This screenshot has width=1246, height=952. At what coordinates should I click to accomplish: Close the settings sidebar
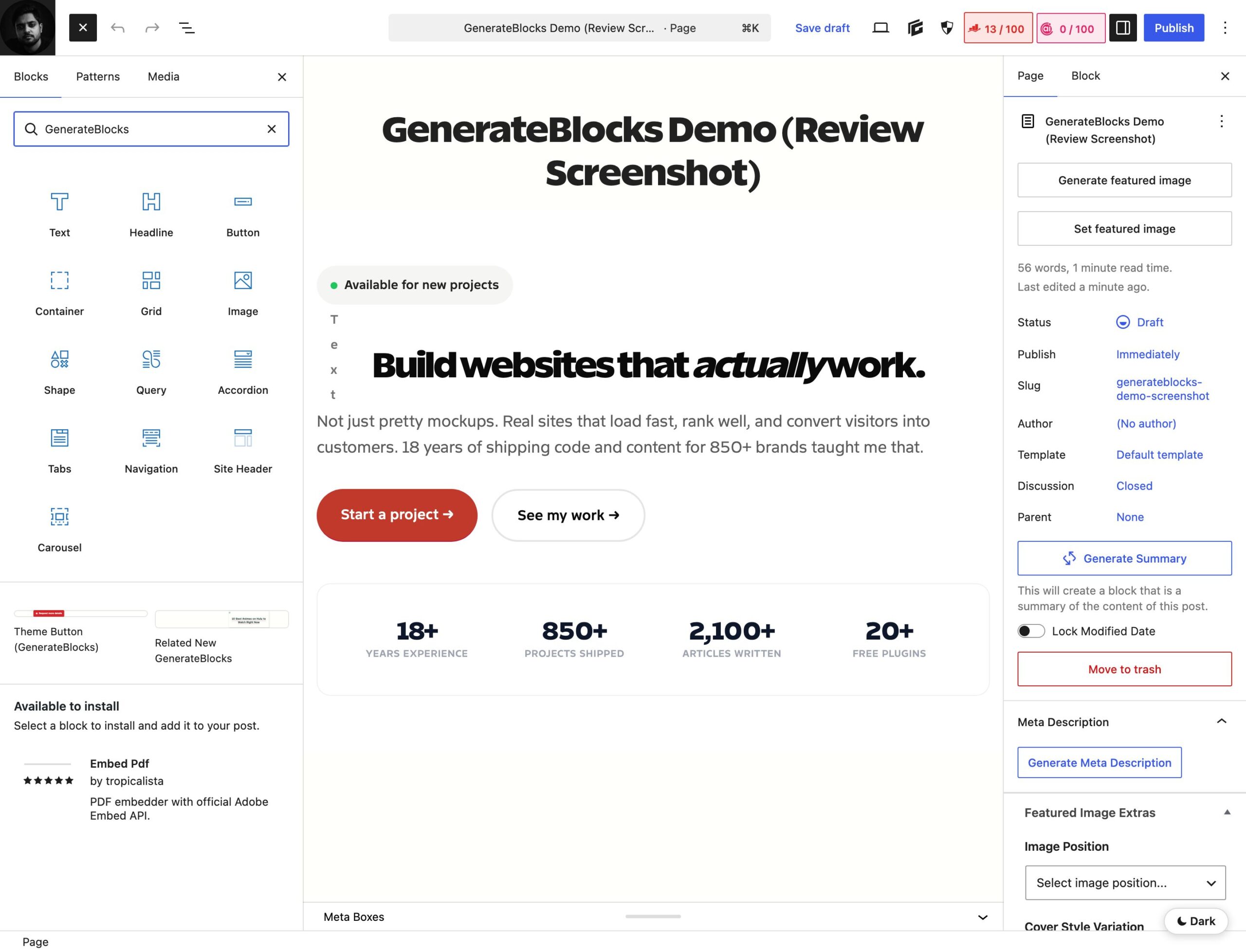(1225, 76)
